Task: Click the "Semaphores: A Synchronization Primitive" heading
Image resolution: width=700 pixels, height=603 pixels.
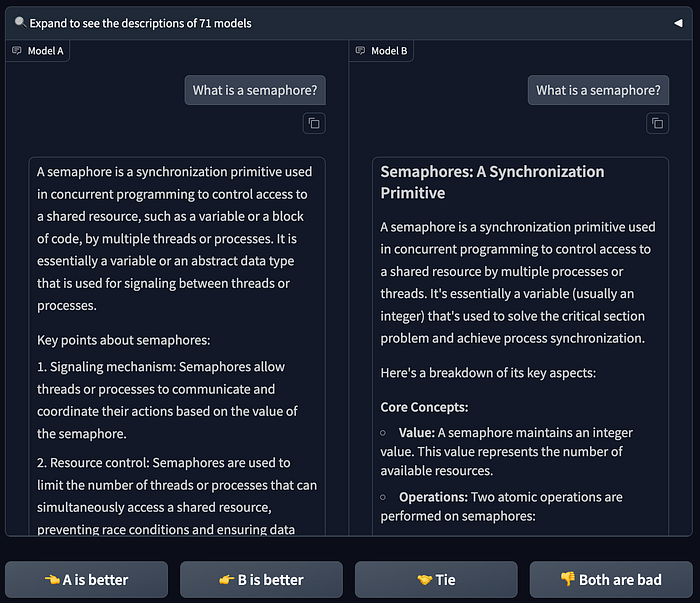Action: point(492,182)
